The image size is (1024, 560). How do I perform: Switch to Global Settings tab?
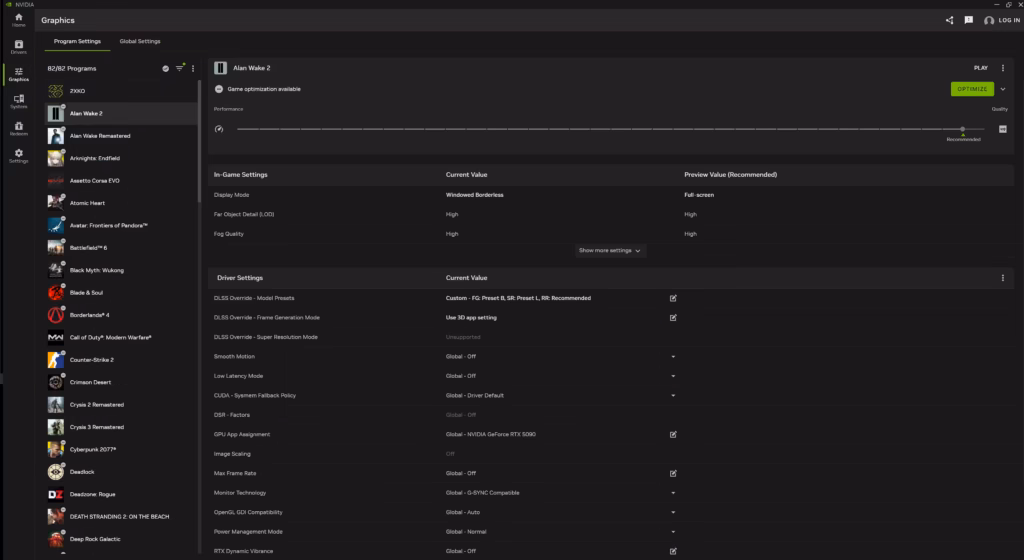pos(140,41)
